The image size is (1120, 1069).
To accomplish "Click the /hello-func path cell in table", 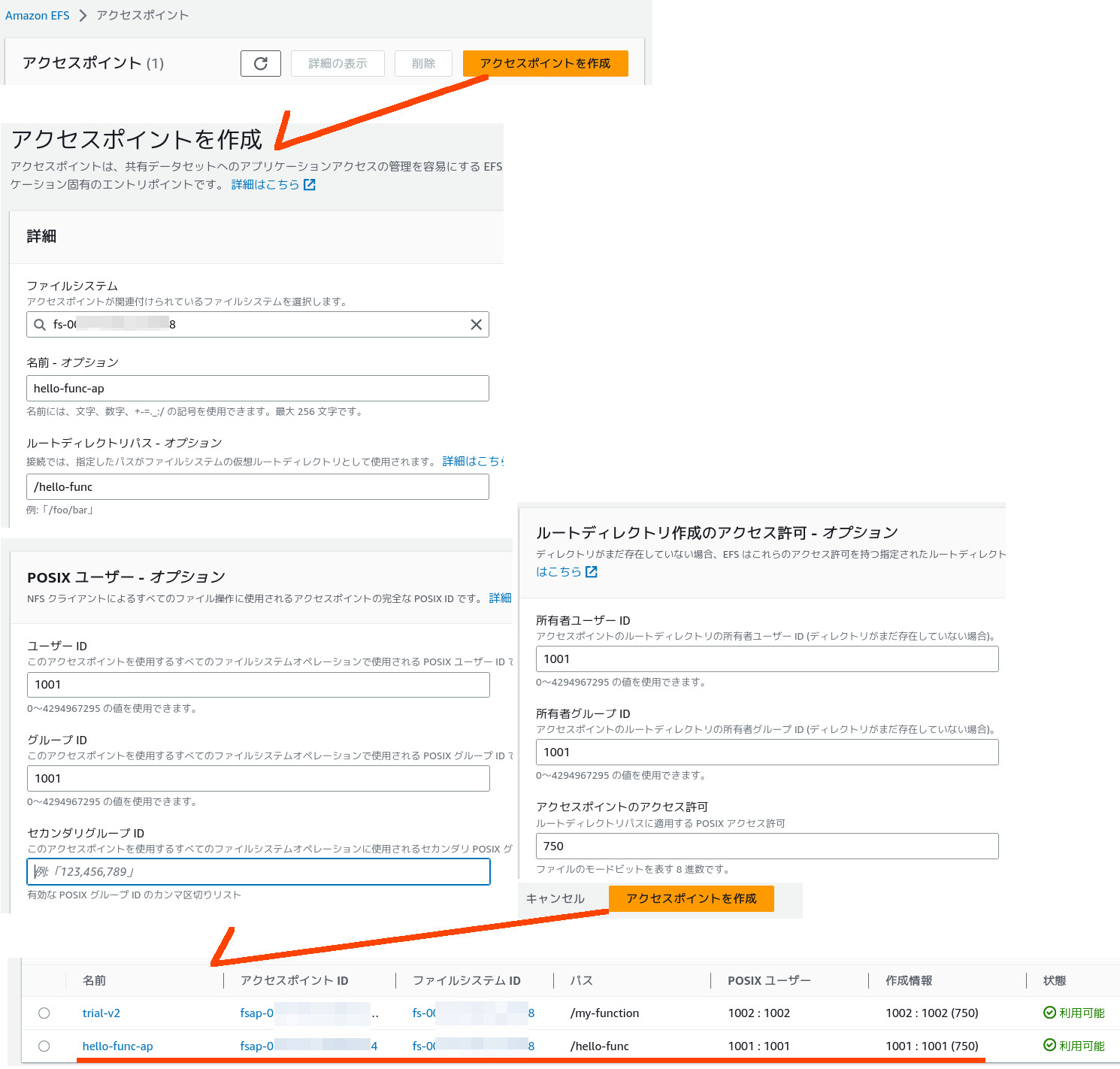I will pos(600,1046).
